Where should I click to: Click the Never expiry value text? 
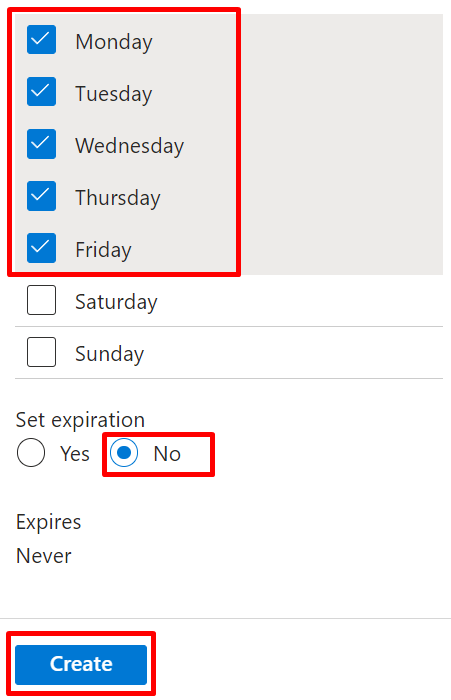pos(44,556)
